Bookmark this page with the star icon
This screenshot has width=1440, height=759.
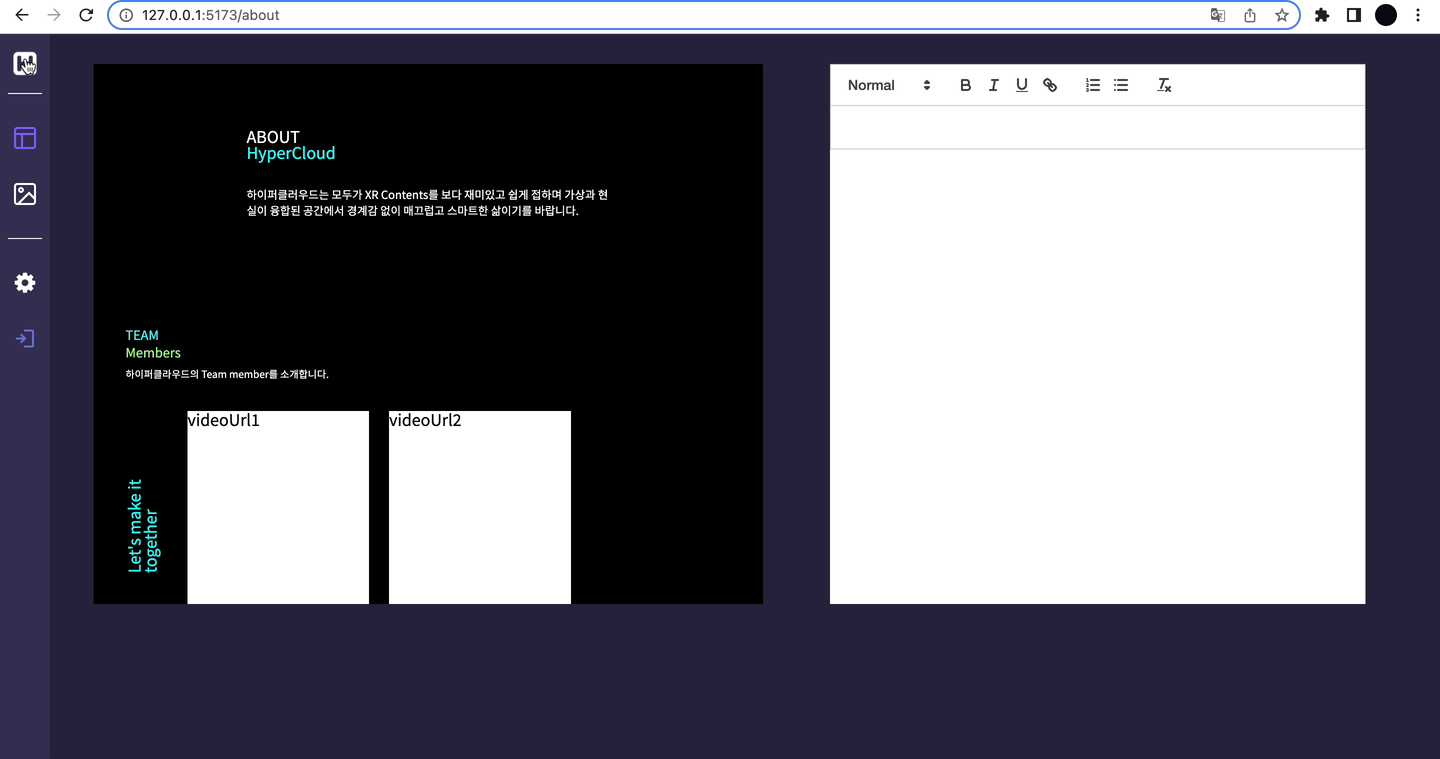pos(1281,15)
